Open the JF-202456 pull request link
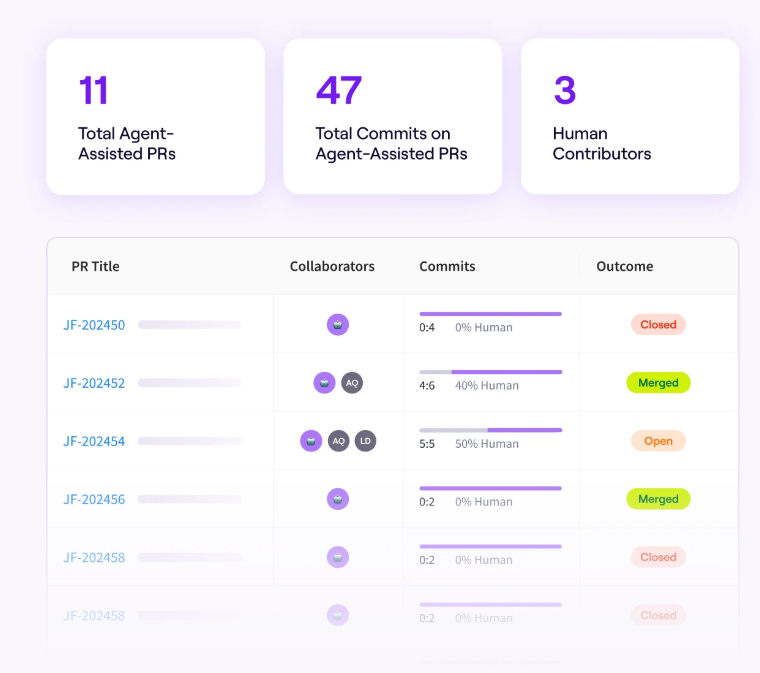The width and height of the screenshot is (760, 673). [94, 499]
